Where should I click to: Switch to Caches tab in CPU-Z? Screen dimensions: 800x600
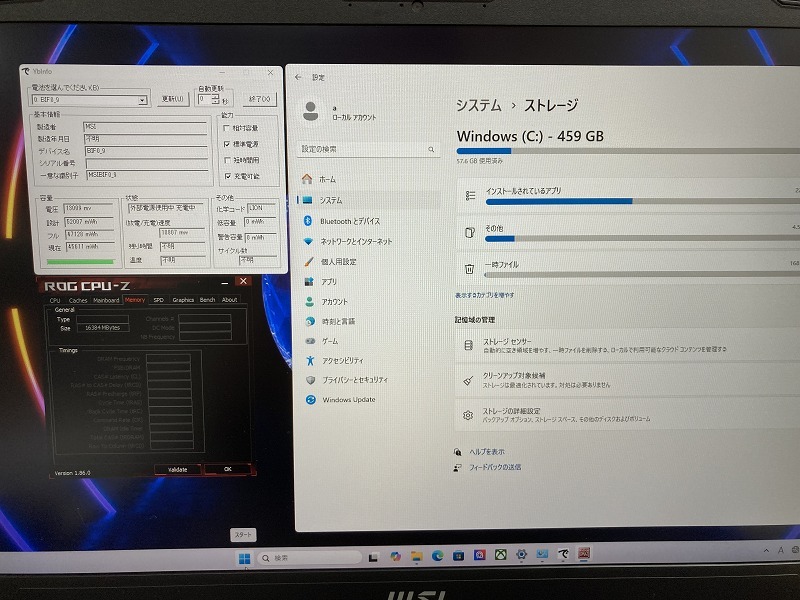tap(78, 301)
